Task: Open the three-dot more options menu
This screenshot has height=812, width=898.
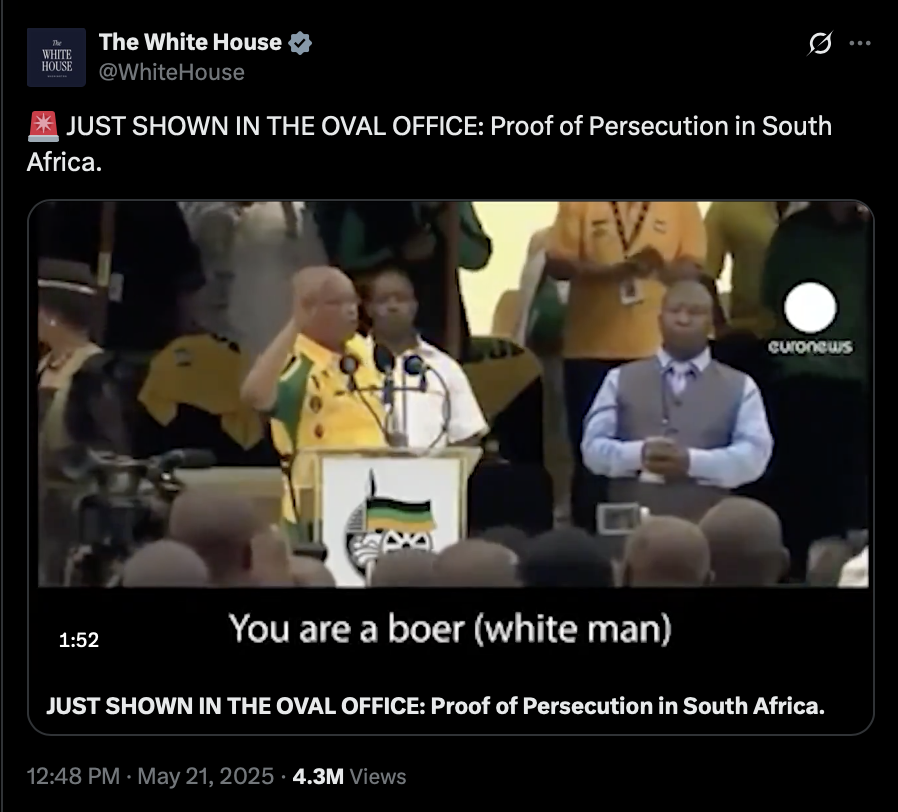Action: pos(860,43)
